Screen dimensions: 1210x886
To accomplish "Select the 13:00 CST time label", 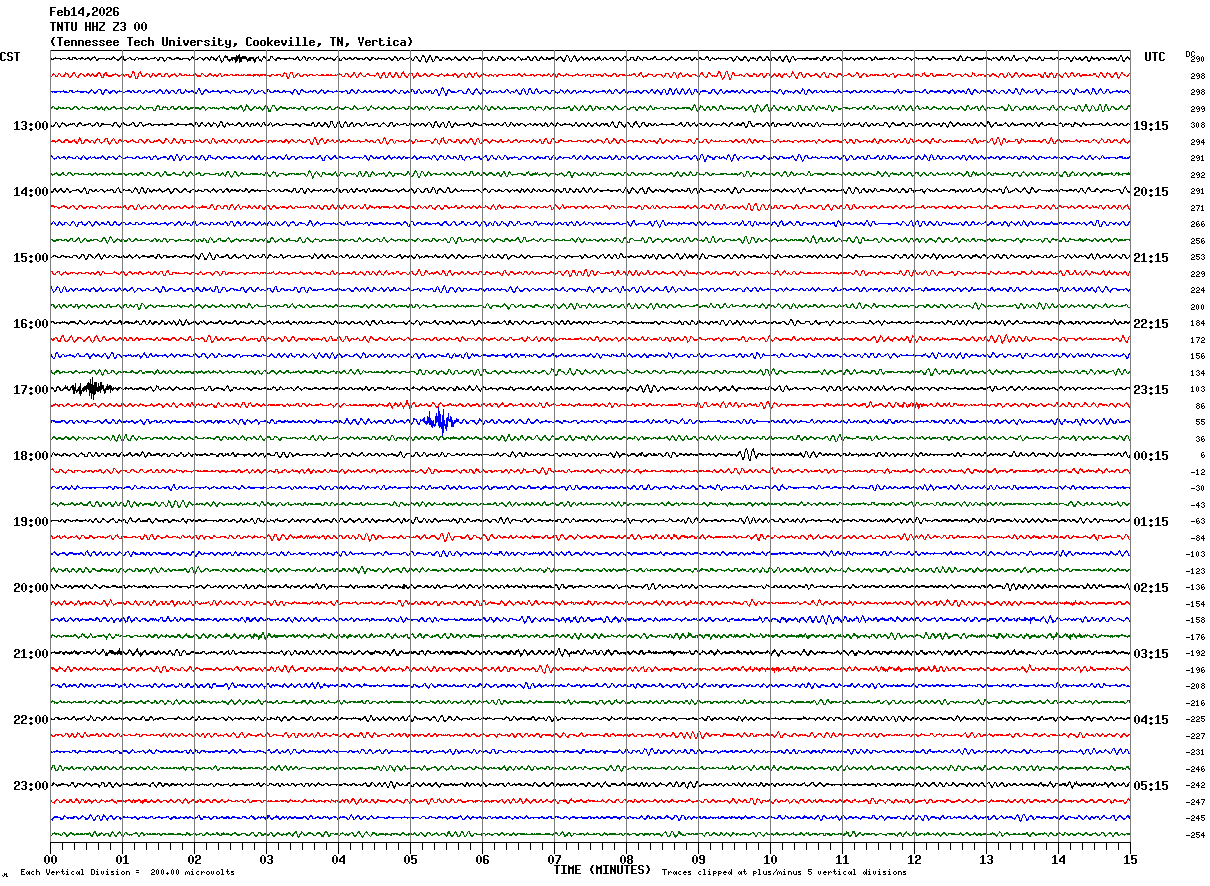I will [x=30, y=126].
